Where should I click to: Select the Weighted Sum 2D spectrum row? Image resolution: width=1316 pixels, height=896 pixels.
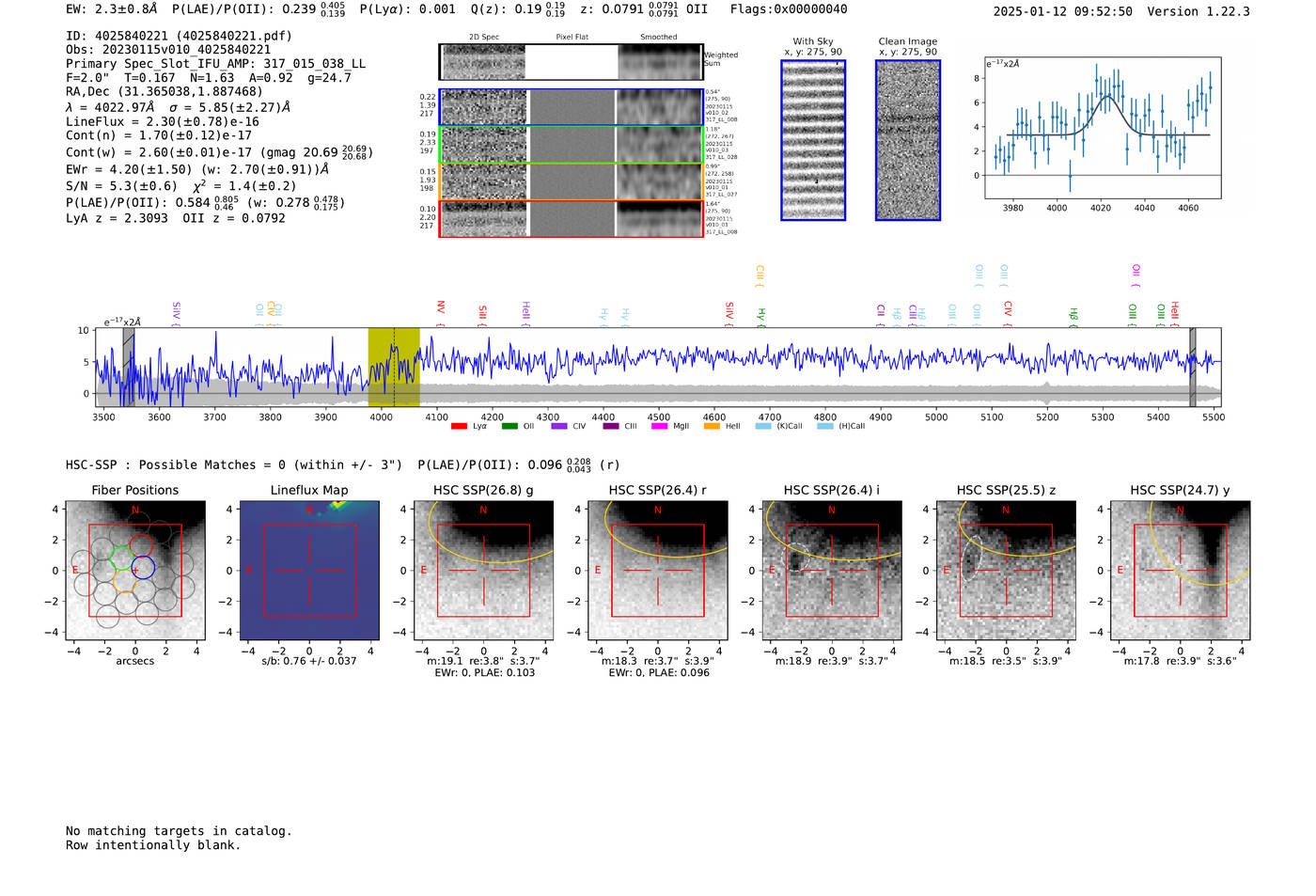coord(572,62)
